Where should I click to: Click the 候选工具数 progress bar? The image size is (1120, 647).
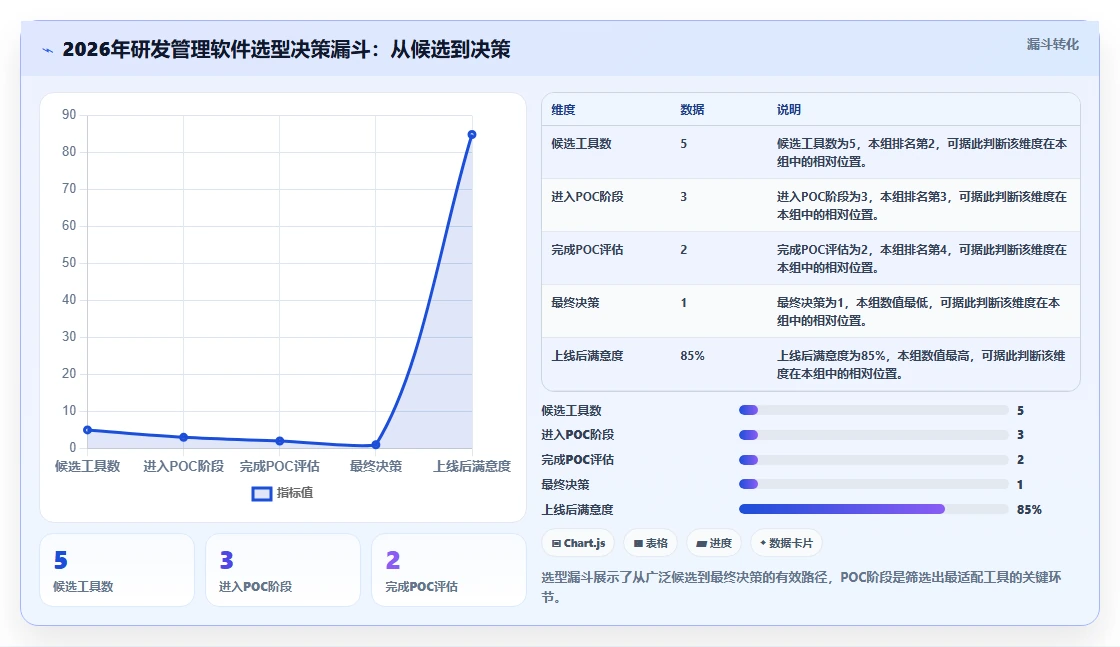point(874,410)
